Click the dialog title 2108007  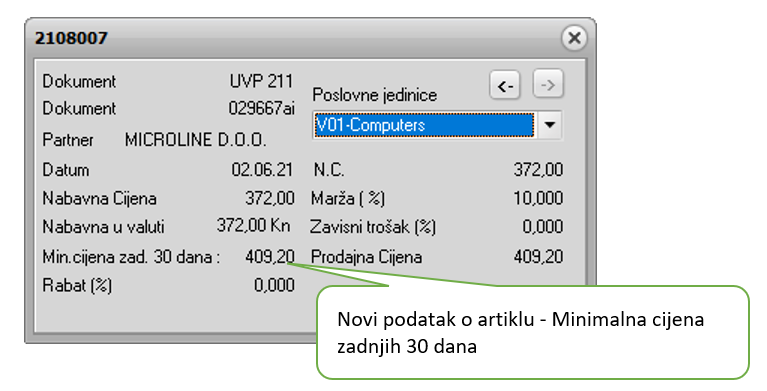coord(71,38)
